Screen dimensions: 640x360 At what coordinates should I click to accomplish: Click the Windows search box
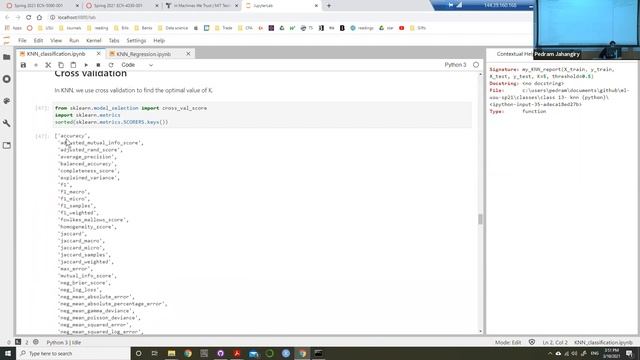73,353
